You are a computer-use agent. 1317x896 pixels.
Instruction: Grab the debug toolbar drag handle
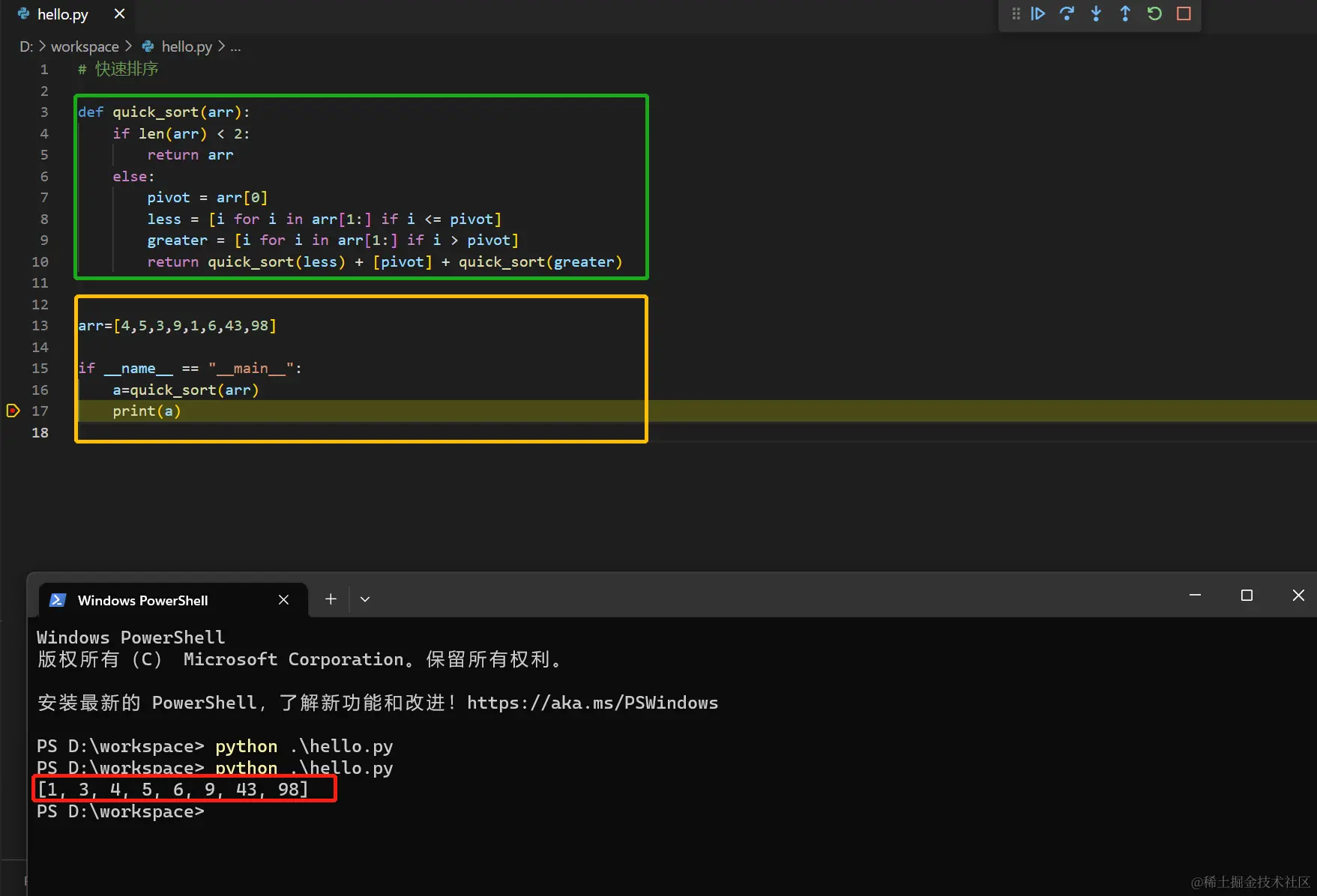coord(1016,13)
